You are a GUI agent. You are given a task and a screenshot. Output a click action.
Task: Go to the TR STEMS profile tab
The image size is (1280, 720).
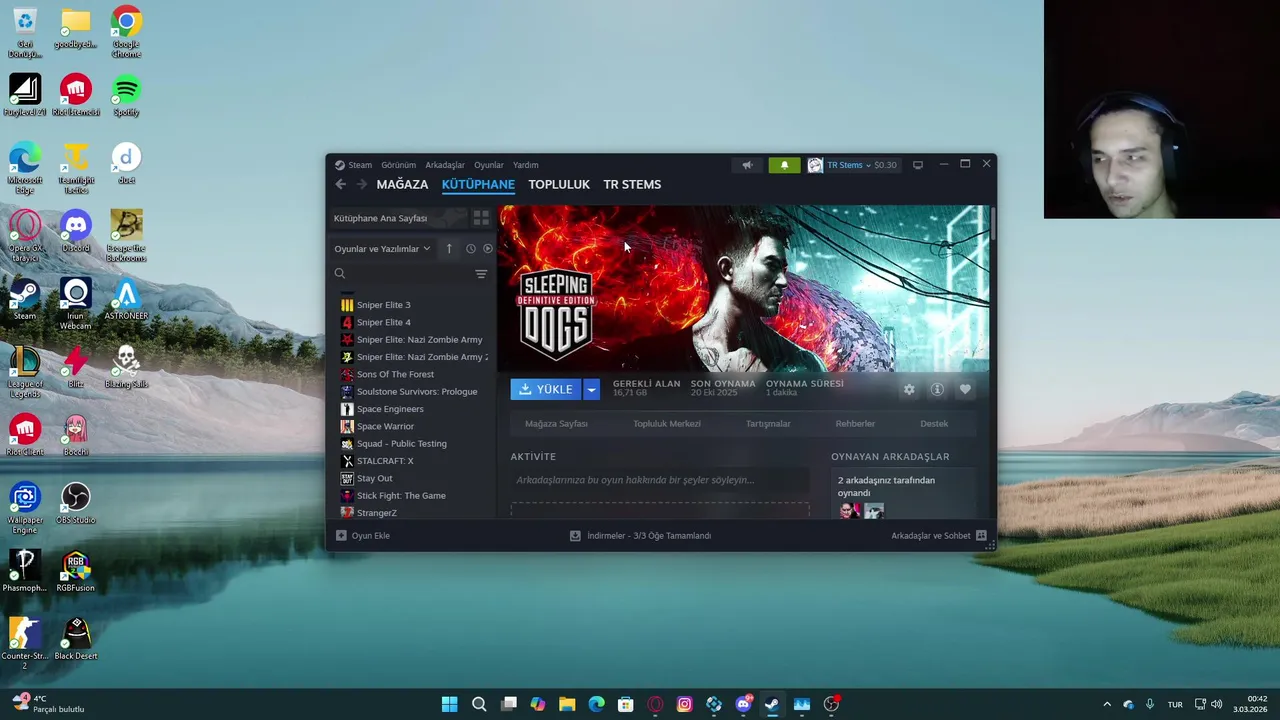coord(632,184)
